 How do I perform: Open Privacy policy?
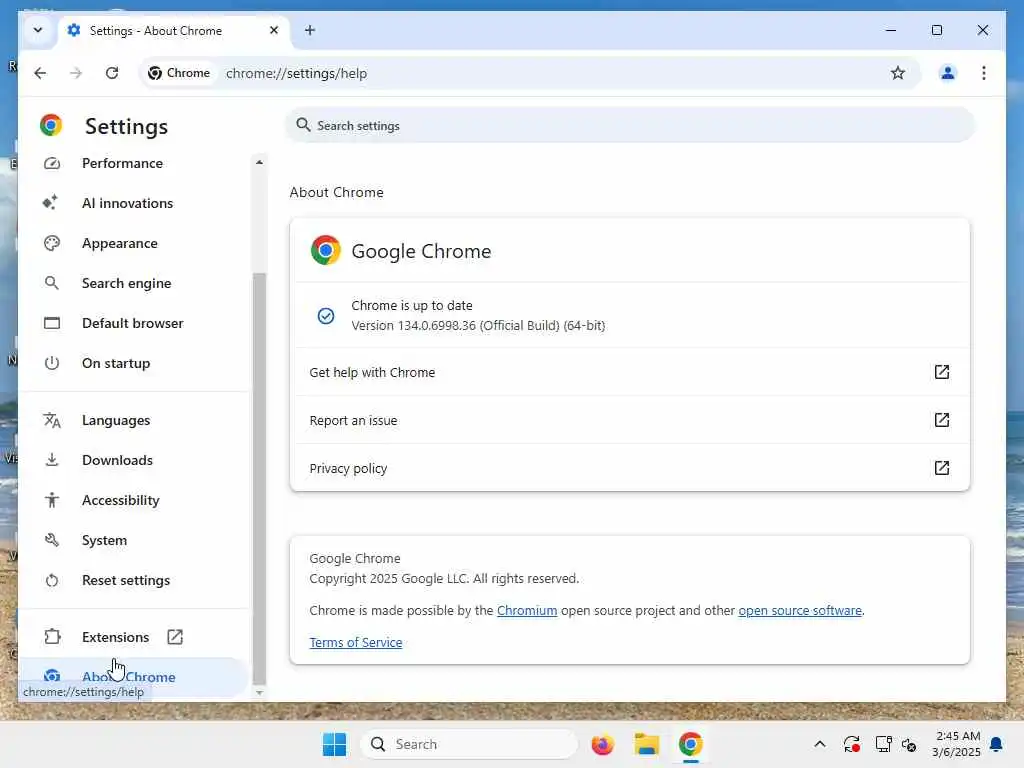tap(629, 468)
